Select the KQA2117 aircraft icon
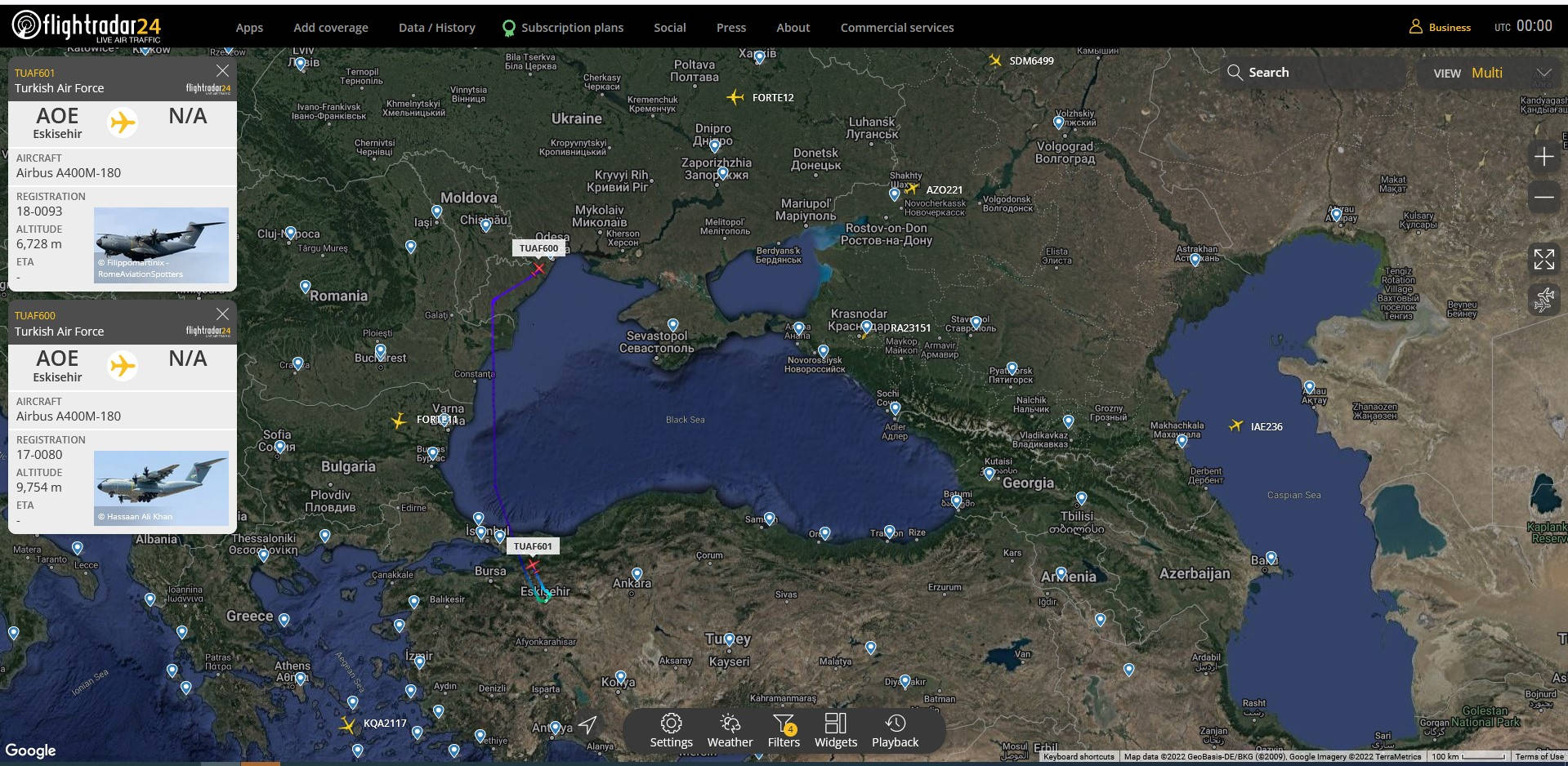The height and width of the screenshot is (766, 1568). (348, 724)
